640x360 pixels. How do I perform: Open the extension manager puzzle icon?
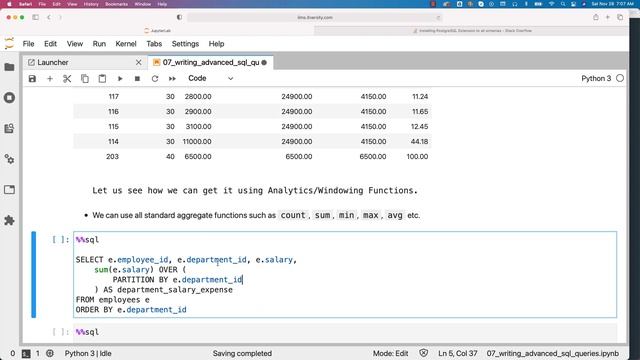pos(9,220)
